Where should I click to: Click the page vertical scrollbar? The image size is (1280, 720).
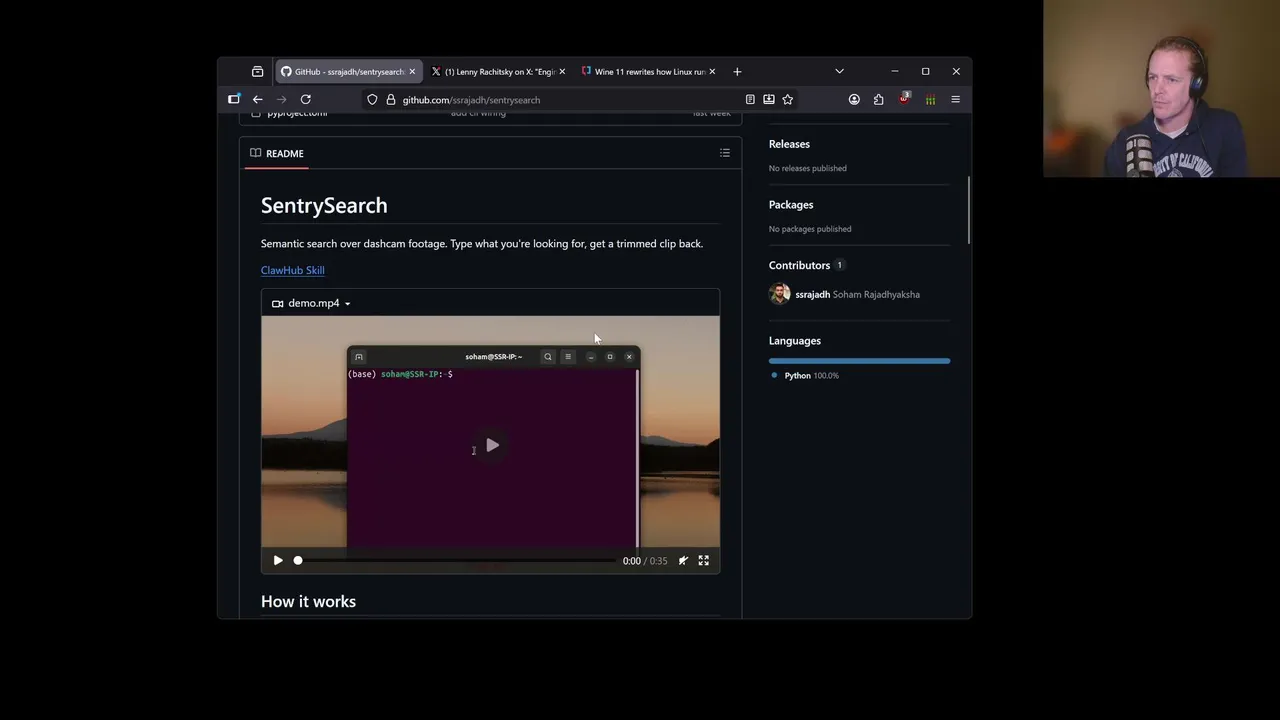point(968,210)
